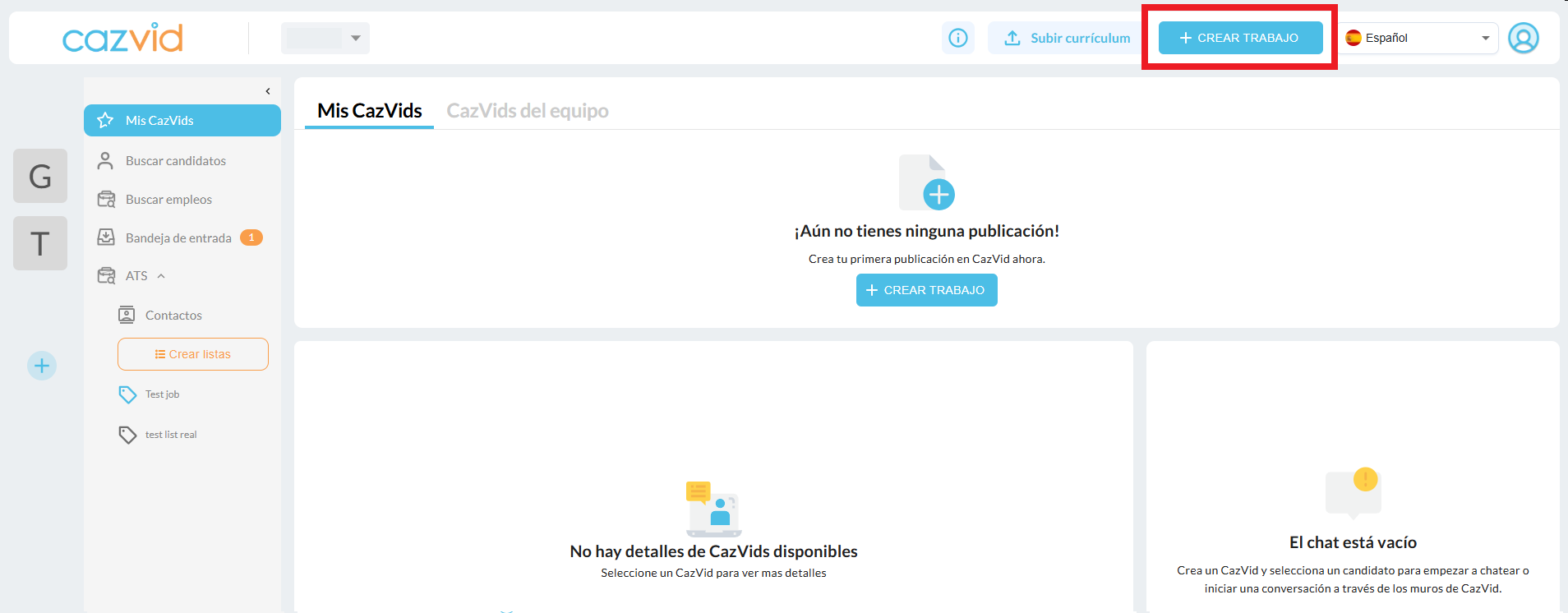Select the G workspace tile
Screen dimensions: 1568x613
pyautogui.click(x=40, y=176)
